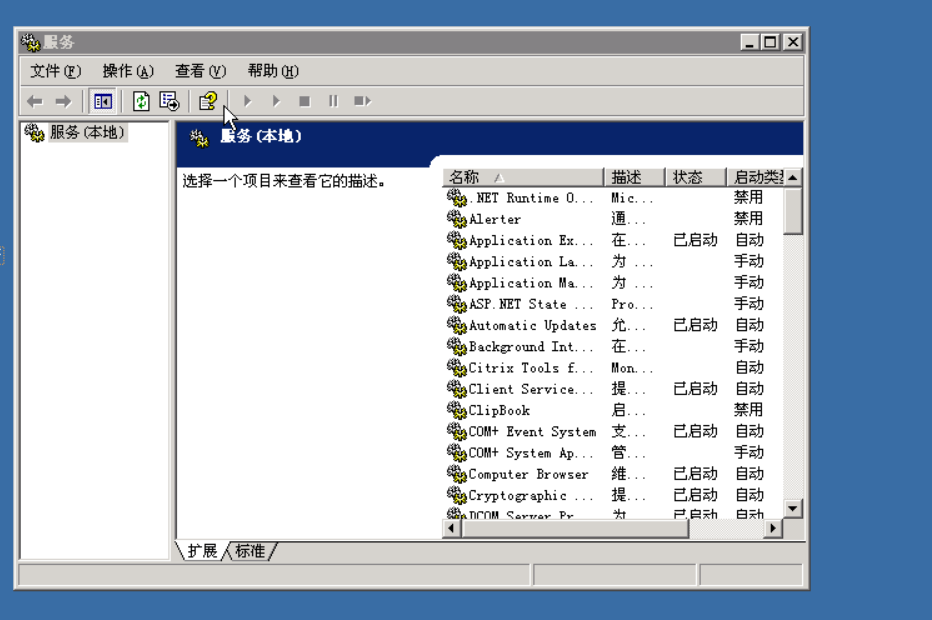This screenshot has width=932, height=620.
Task: Click 已启动 status of Application Ex...
Action: (695, 240)
